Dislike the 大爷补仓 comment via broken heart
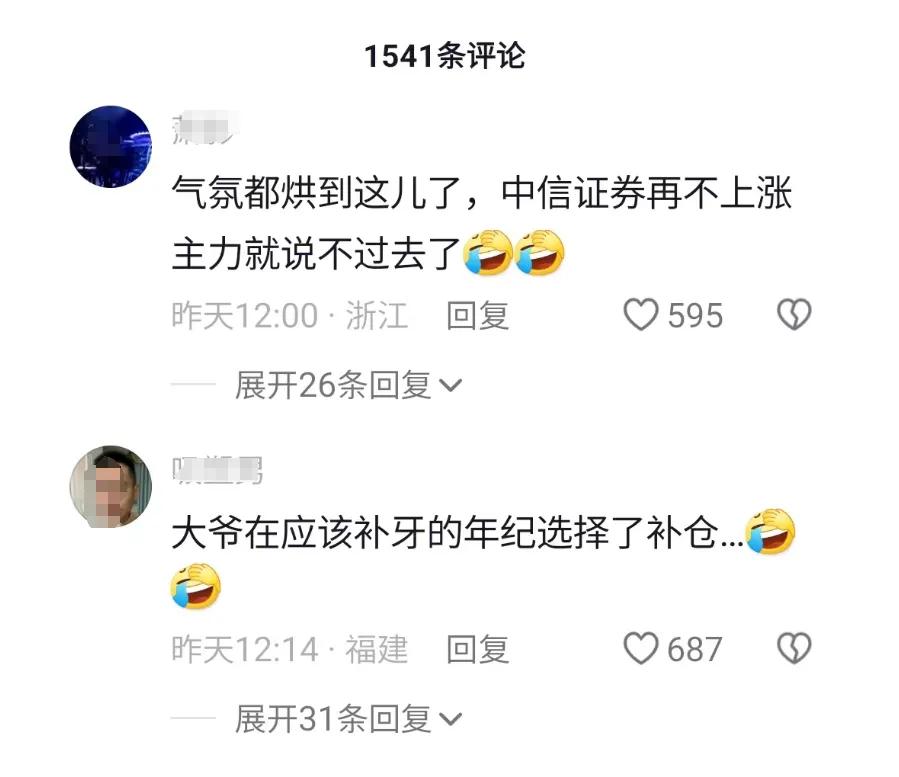Viewport: 899px width, 777px height. (x=794, y=649)
